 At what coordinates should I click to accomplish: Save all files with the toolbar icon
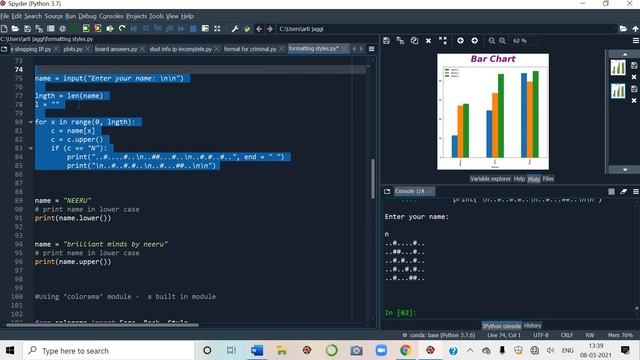[x=39, y=29]
